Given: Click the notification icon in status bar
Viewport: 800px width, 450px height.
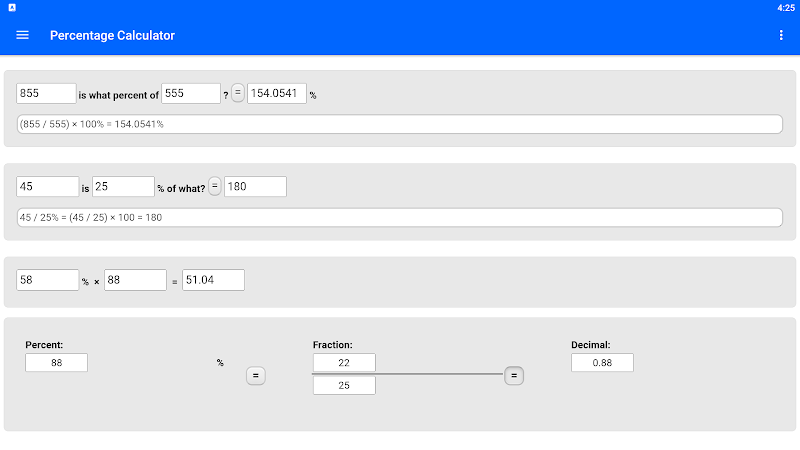Looking at the screenshot, I should (12, 8).
